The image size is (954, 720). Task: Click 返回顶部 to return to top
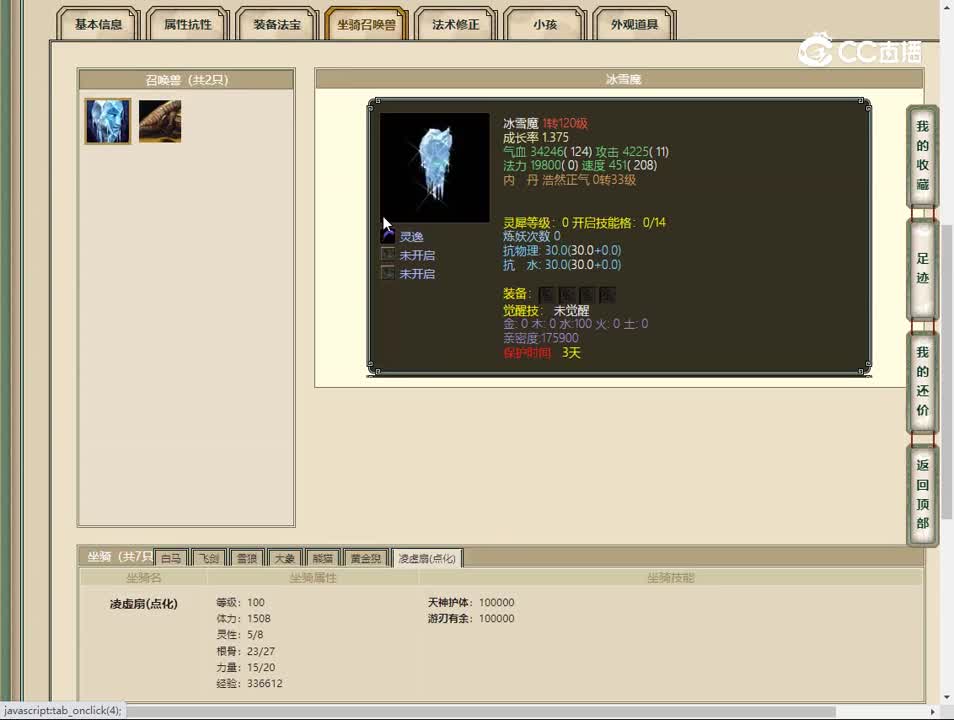pyautogui.click(x=922, y=494)
